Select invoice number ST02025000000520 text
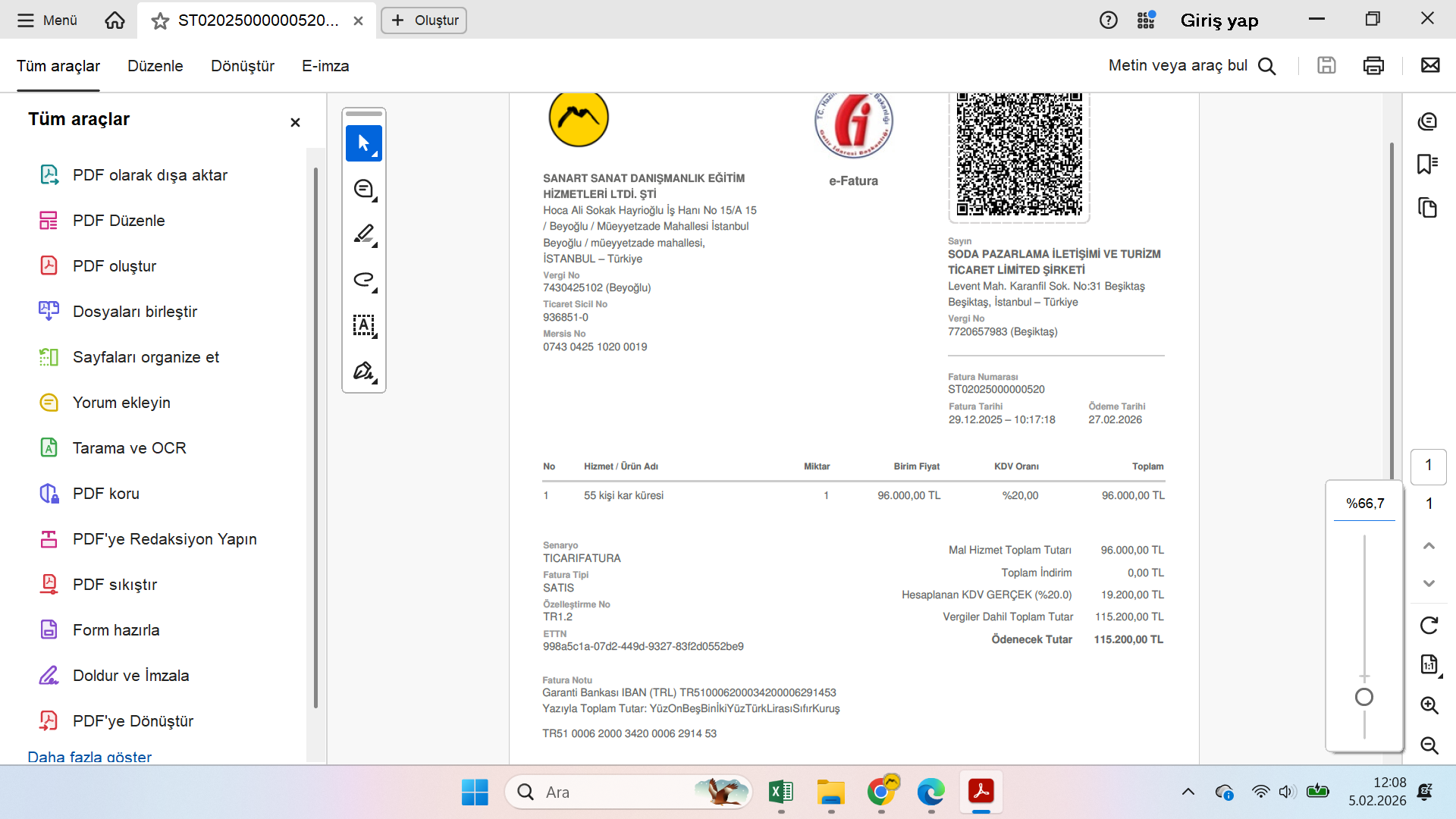The height and width of the screenshot is (819, 1456). [x=996, y=390]
